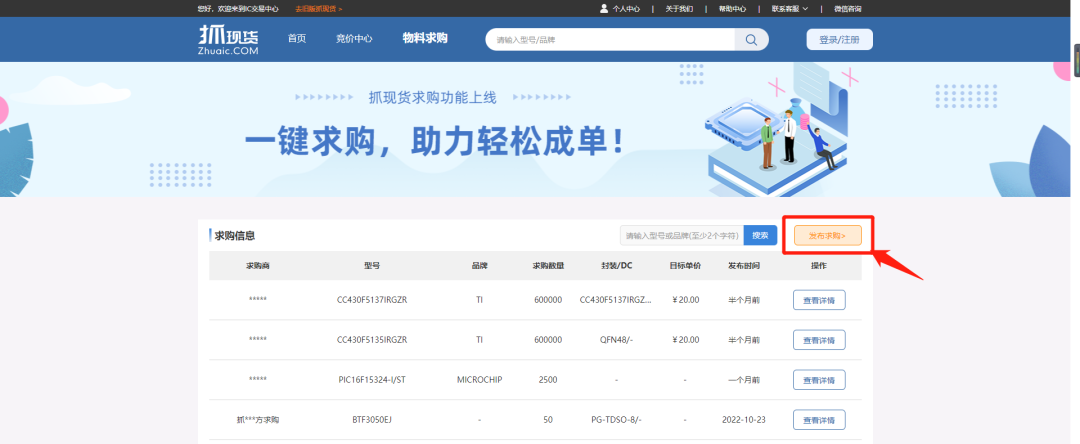Click the buyer cell 抓***方求购
The width and height of the screenshot is (1080, 444).
258,419
